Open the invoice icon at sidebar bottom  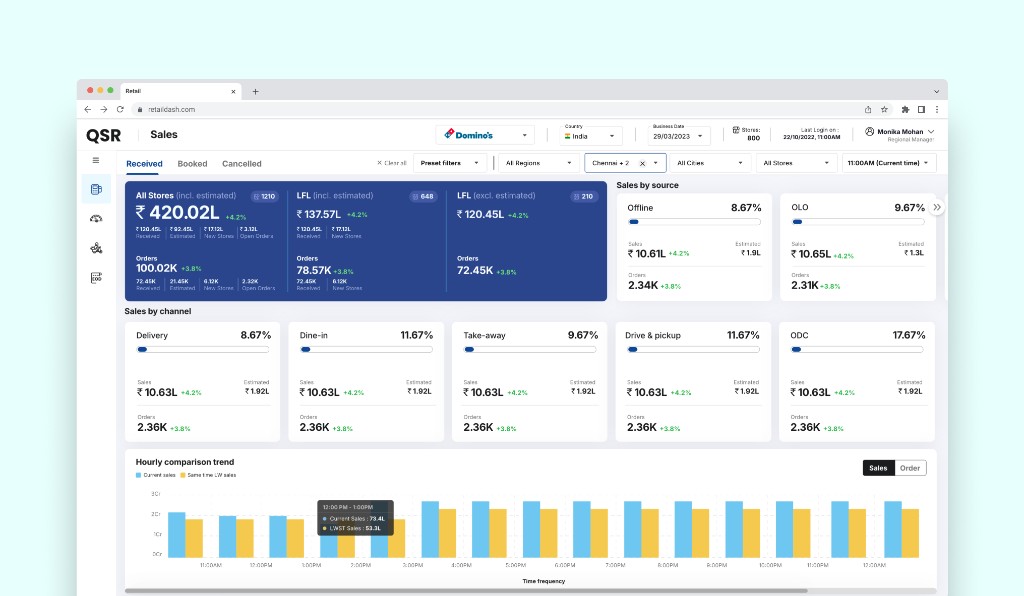point(96,277)
